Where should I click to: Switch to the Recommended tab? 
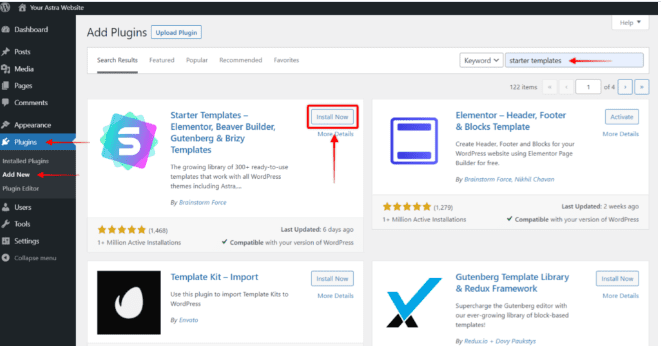pyautogui.click(x=240, y=60)
